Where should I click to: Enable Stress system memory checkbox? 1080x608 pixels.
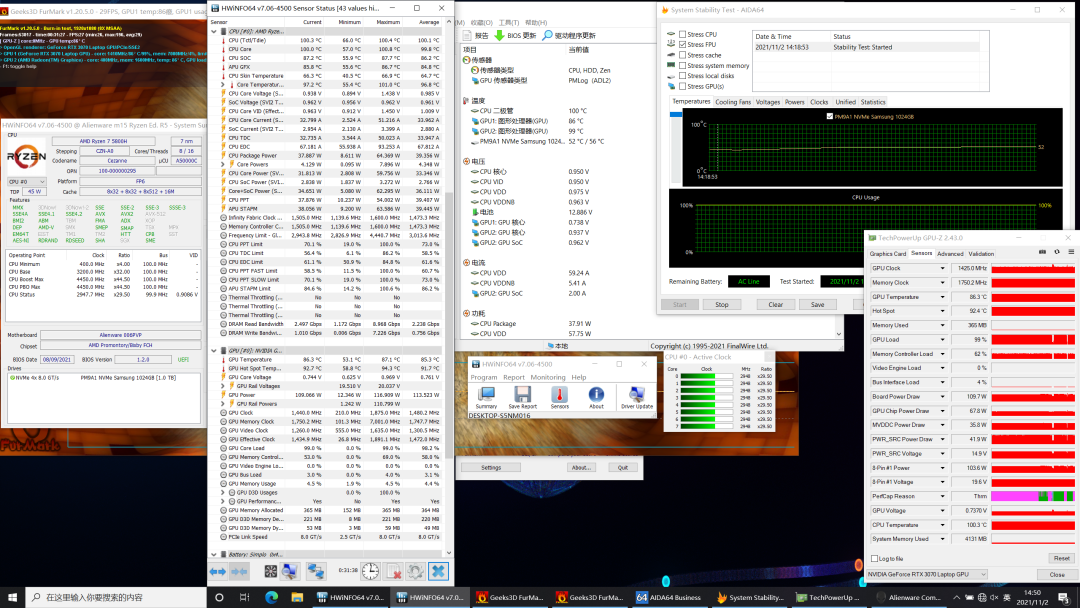(683, 66)
